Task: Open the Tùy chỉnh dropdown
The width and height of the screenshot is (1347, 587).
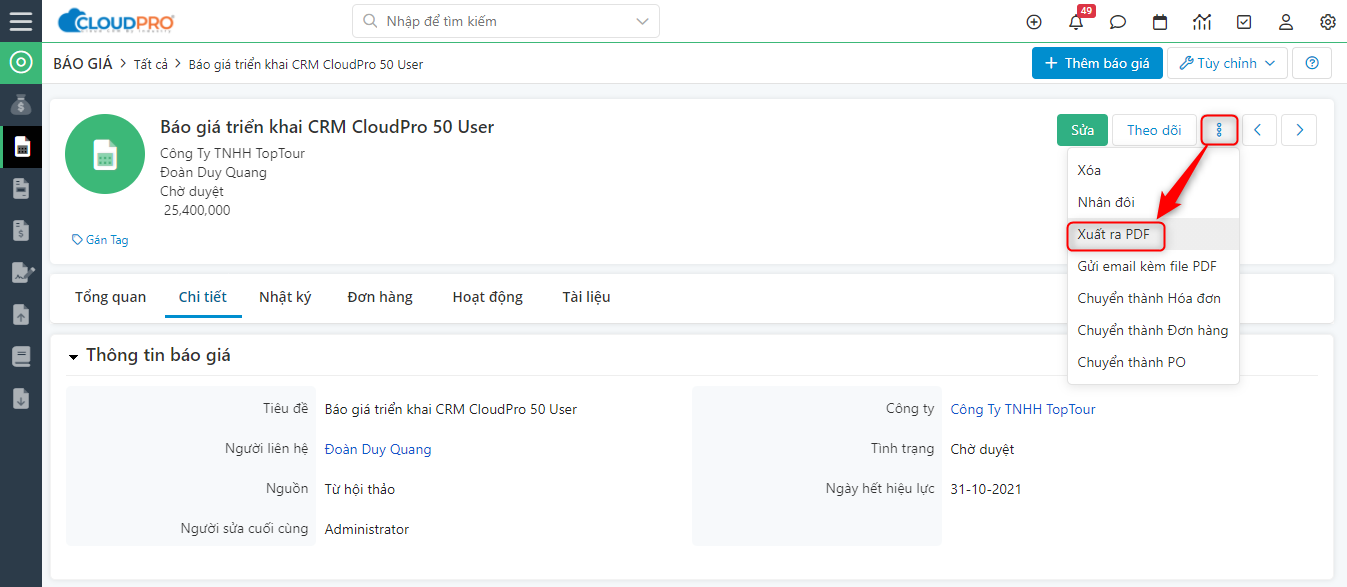Action: pos(1227,63)
